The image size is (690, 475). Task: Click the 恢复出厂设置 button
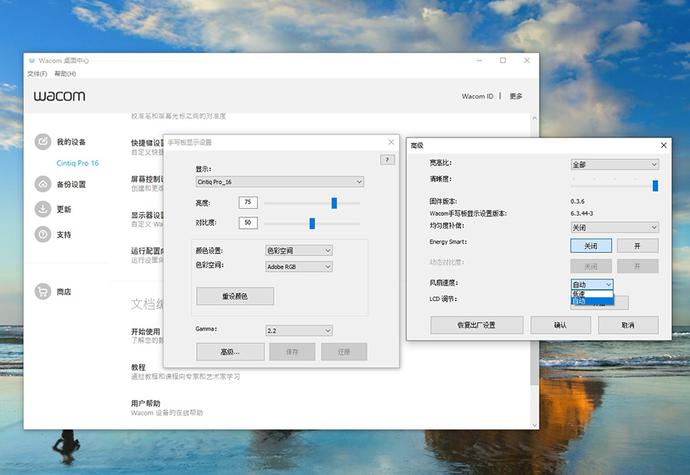tap(477, 325)
